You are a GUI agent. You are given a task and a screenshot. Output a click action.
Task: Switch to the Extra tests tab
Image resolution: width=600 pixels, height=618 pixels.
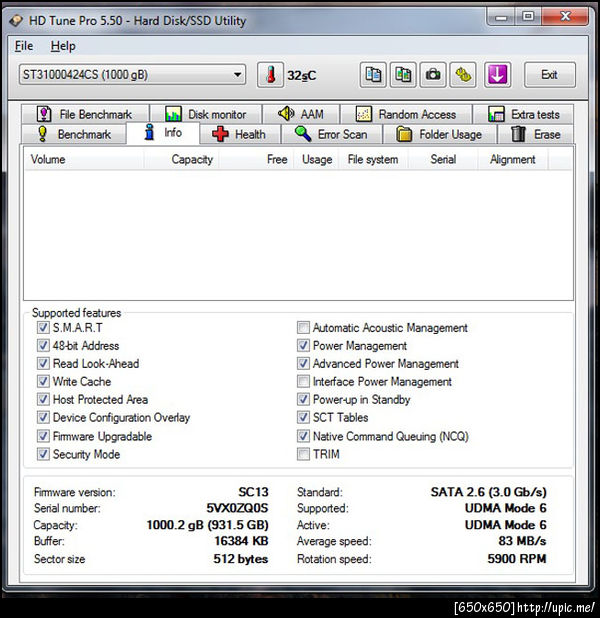coord(524,114)
